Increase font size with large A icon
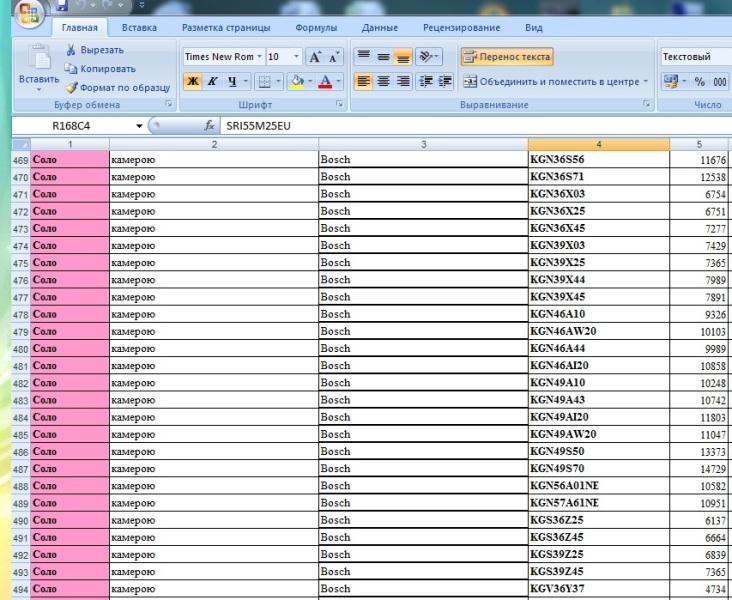Viewport: 732px width, 600px height. pos(315,57)
